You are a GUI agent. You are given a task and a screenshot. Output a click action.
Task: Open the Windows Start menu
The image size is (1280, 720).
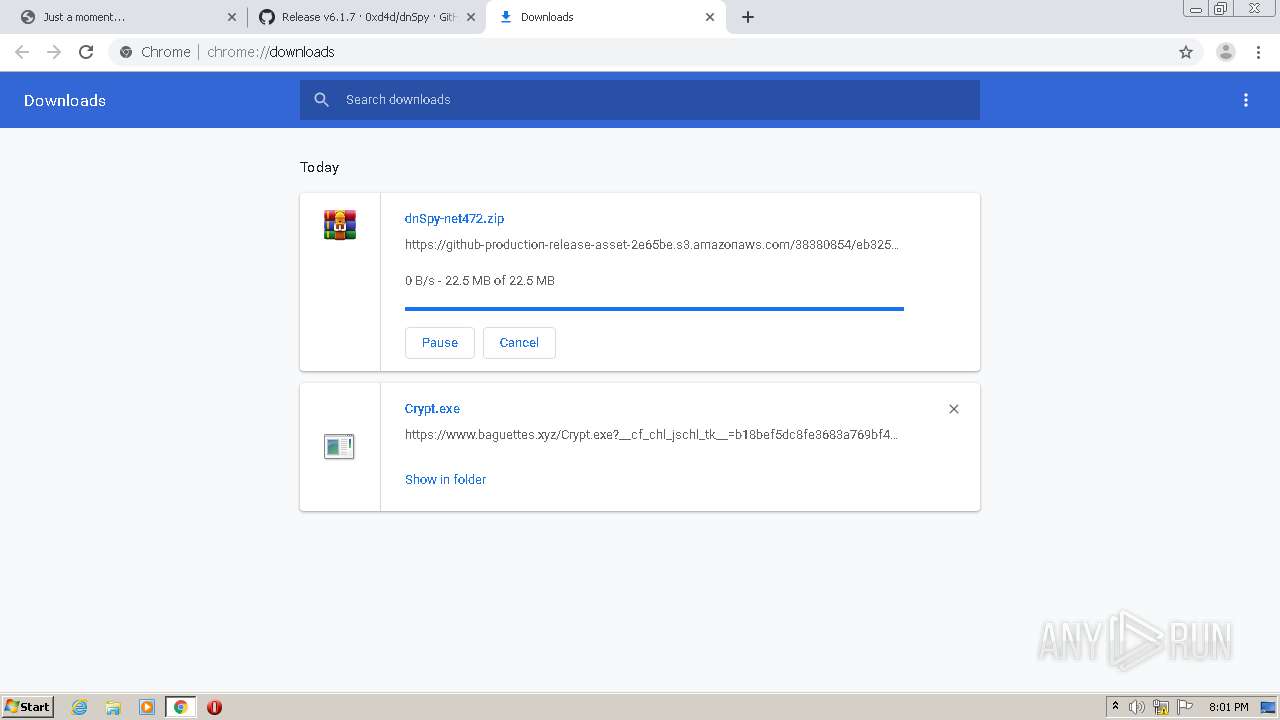(27, 707)
